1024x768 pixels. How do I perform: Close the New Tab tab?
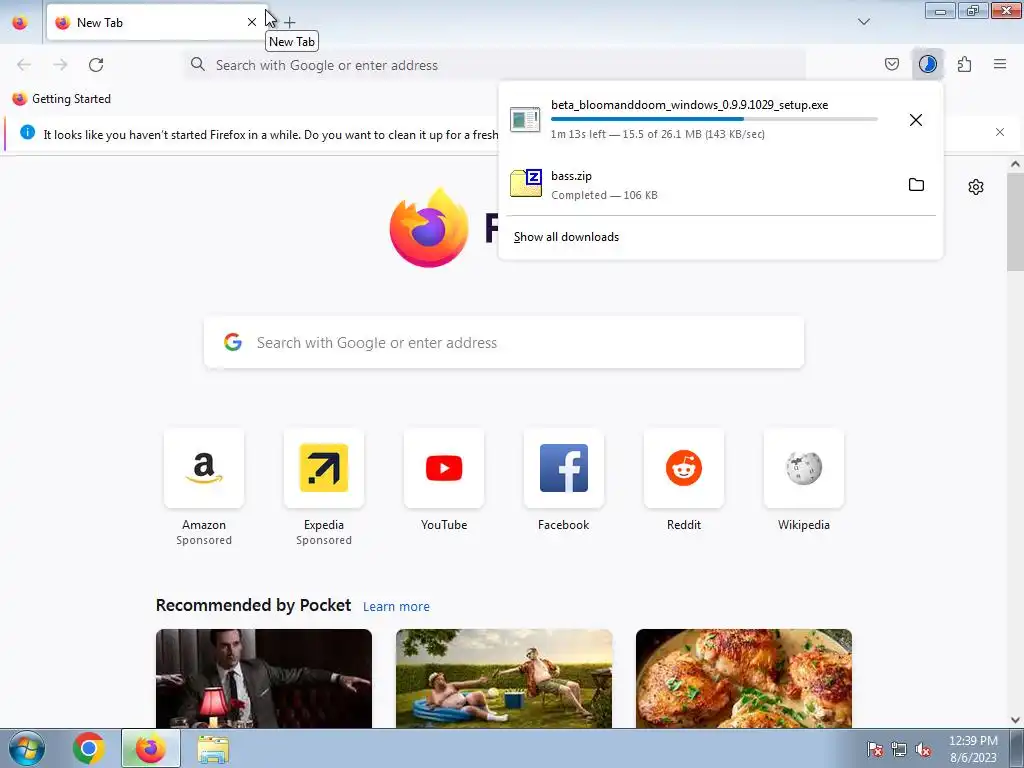tap(251, 22)
